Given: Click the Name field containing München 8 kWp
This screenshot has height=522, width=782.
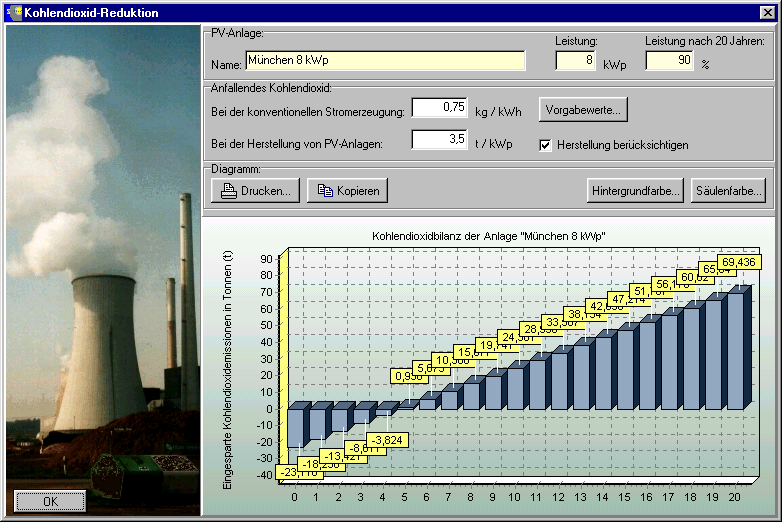Looking at the screenshot, I should pos(384,61).
